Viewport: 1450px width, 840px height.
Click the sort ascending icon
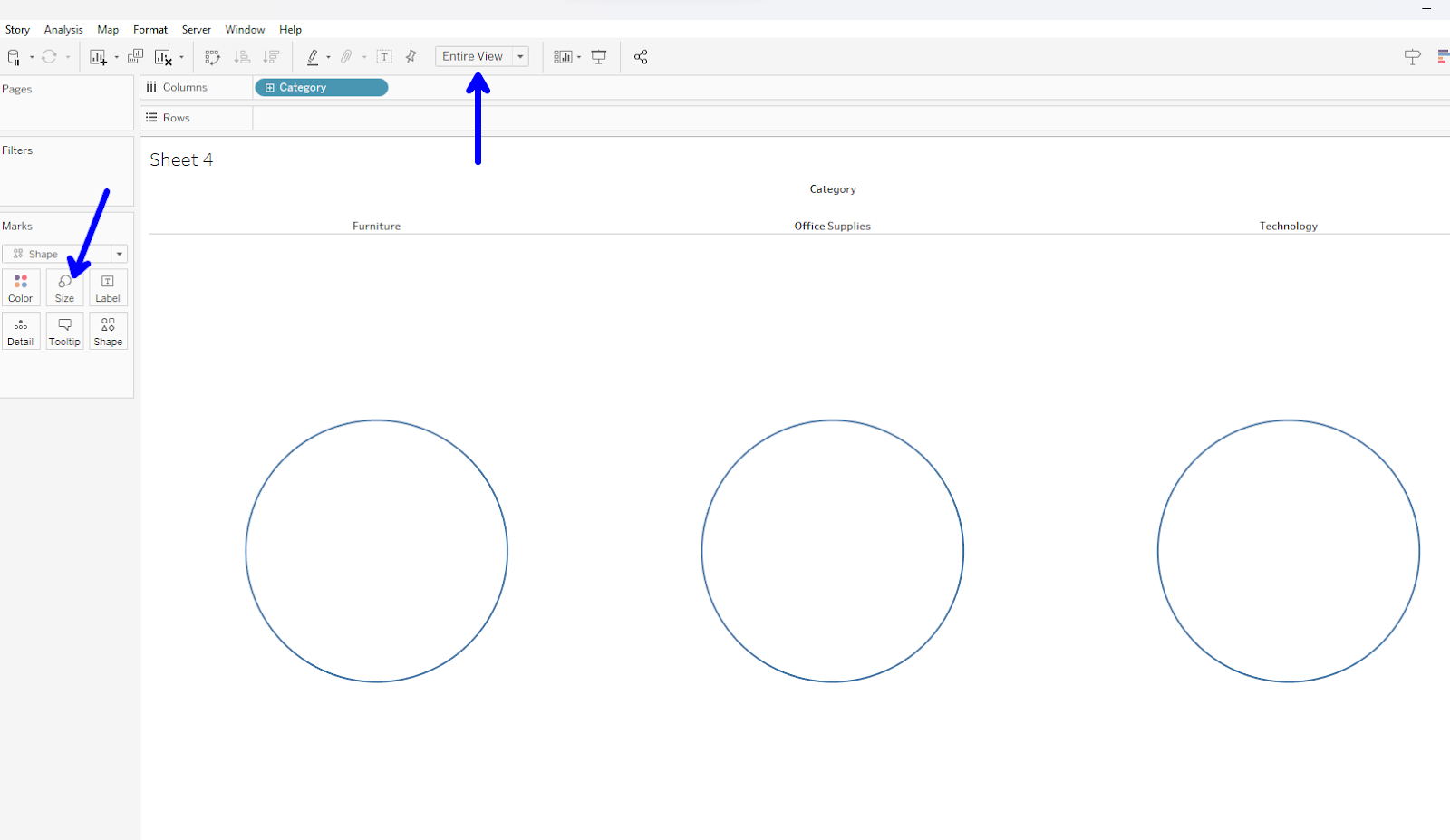(x=242, y=57)
